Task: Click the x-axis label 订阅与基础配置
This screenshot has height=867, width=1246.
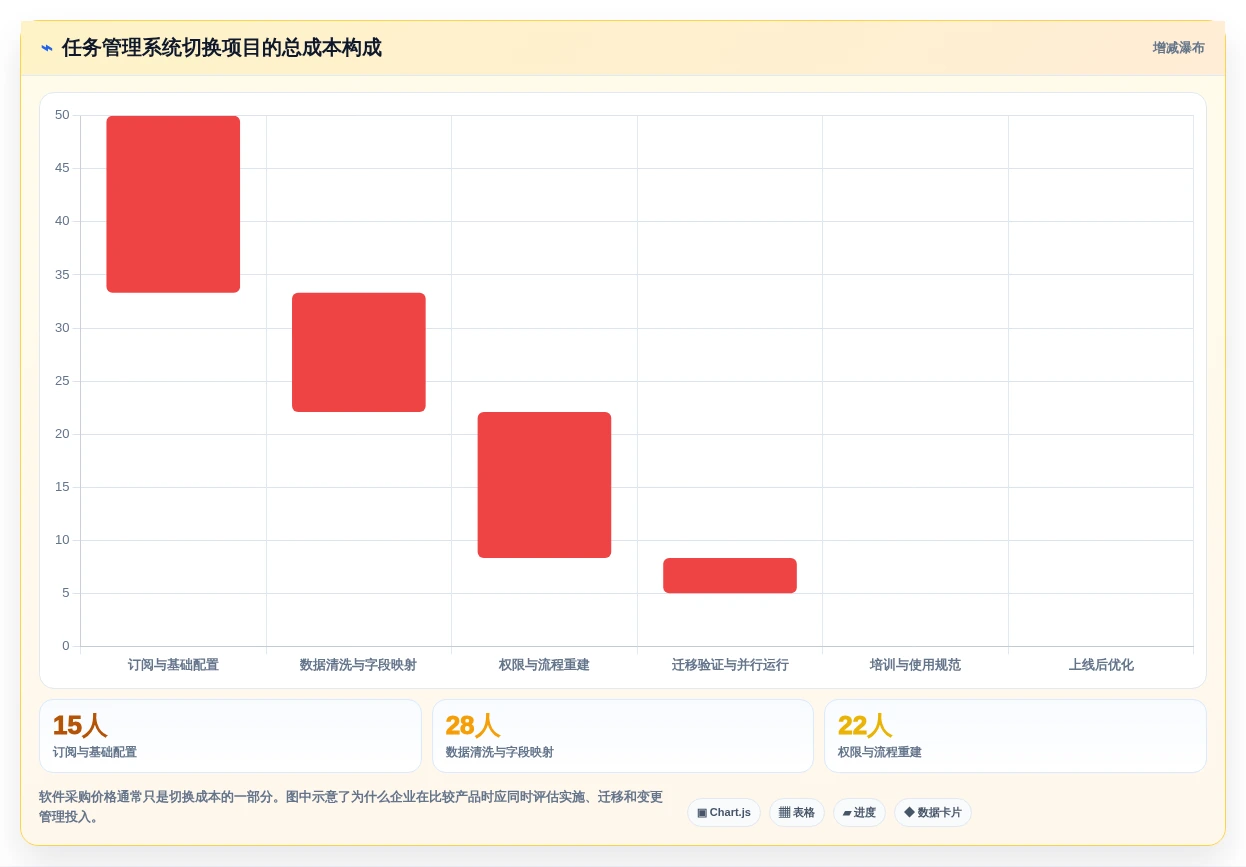Action: pos(173,665)
